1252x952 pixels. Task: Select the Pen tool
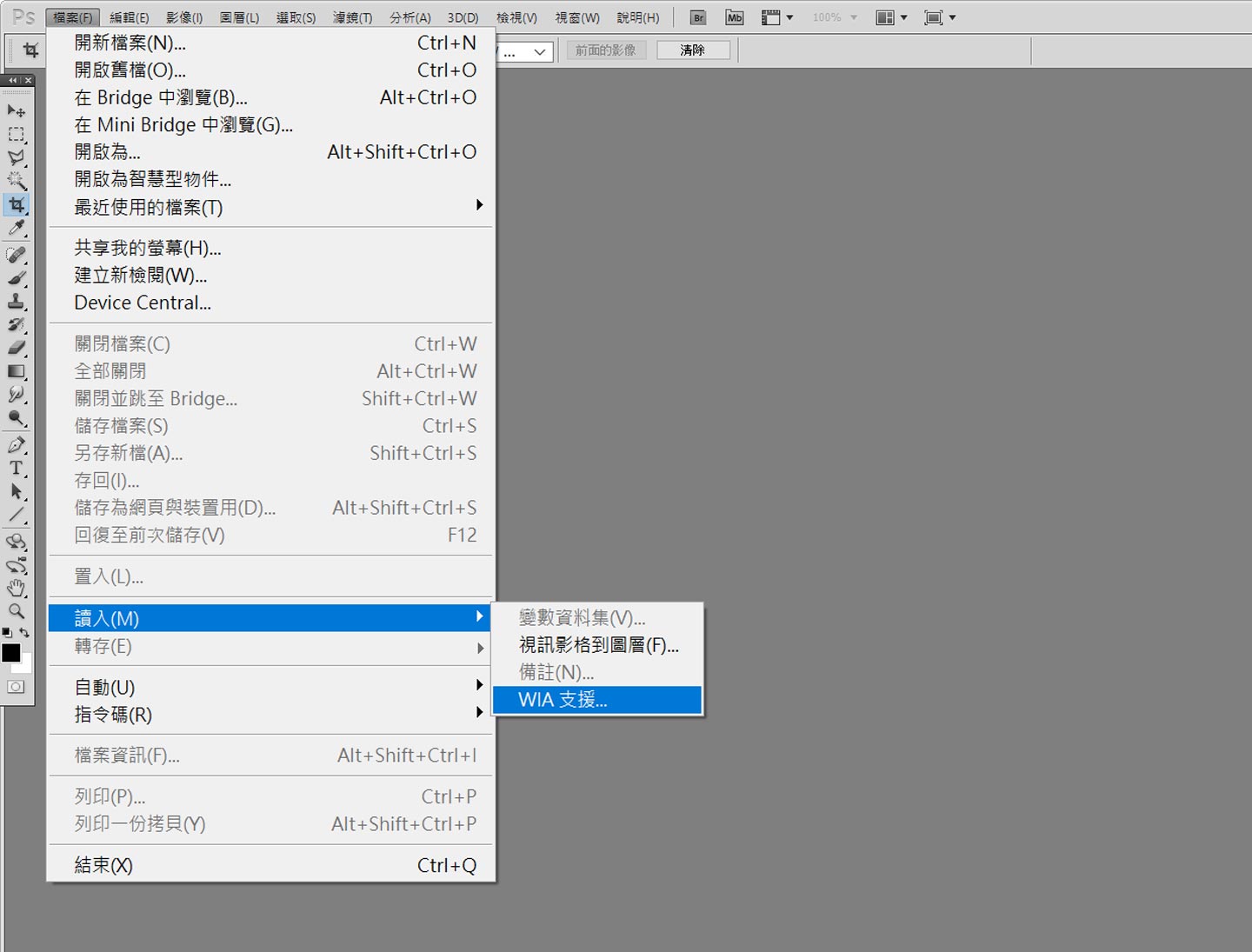click(x=17, y=445)
